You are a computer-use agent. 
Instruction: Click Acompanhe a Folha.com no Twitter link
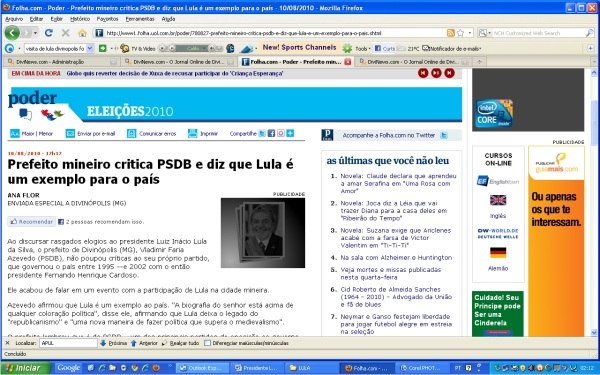point(388,135)
